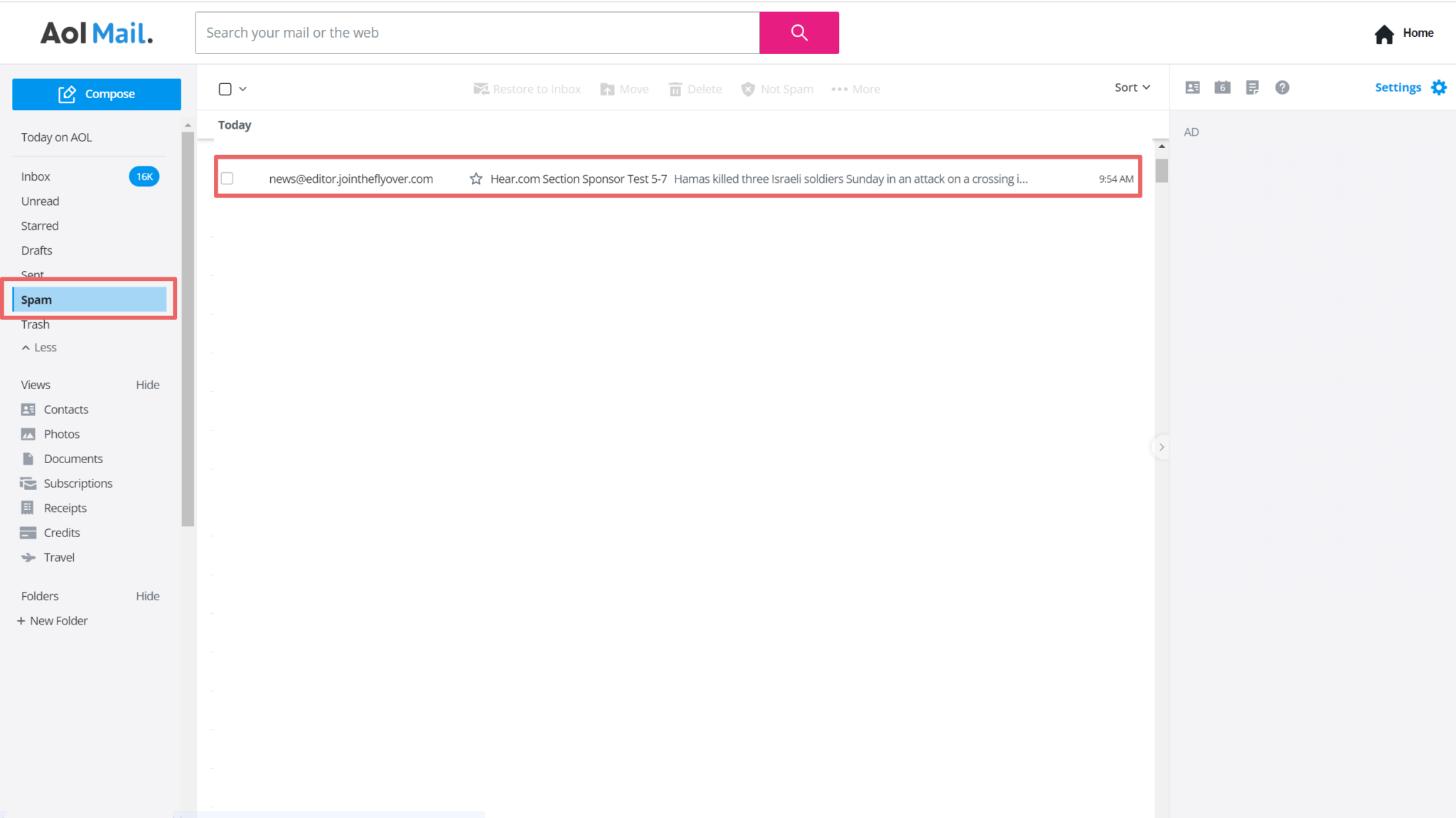Click the AOL Mail logo
This screenshot has height=818, width=1456.
97,32
